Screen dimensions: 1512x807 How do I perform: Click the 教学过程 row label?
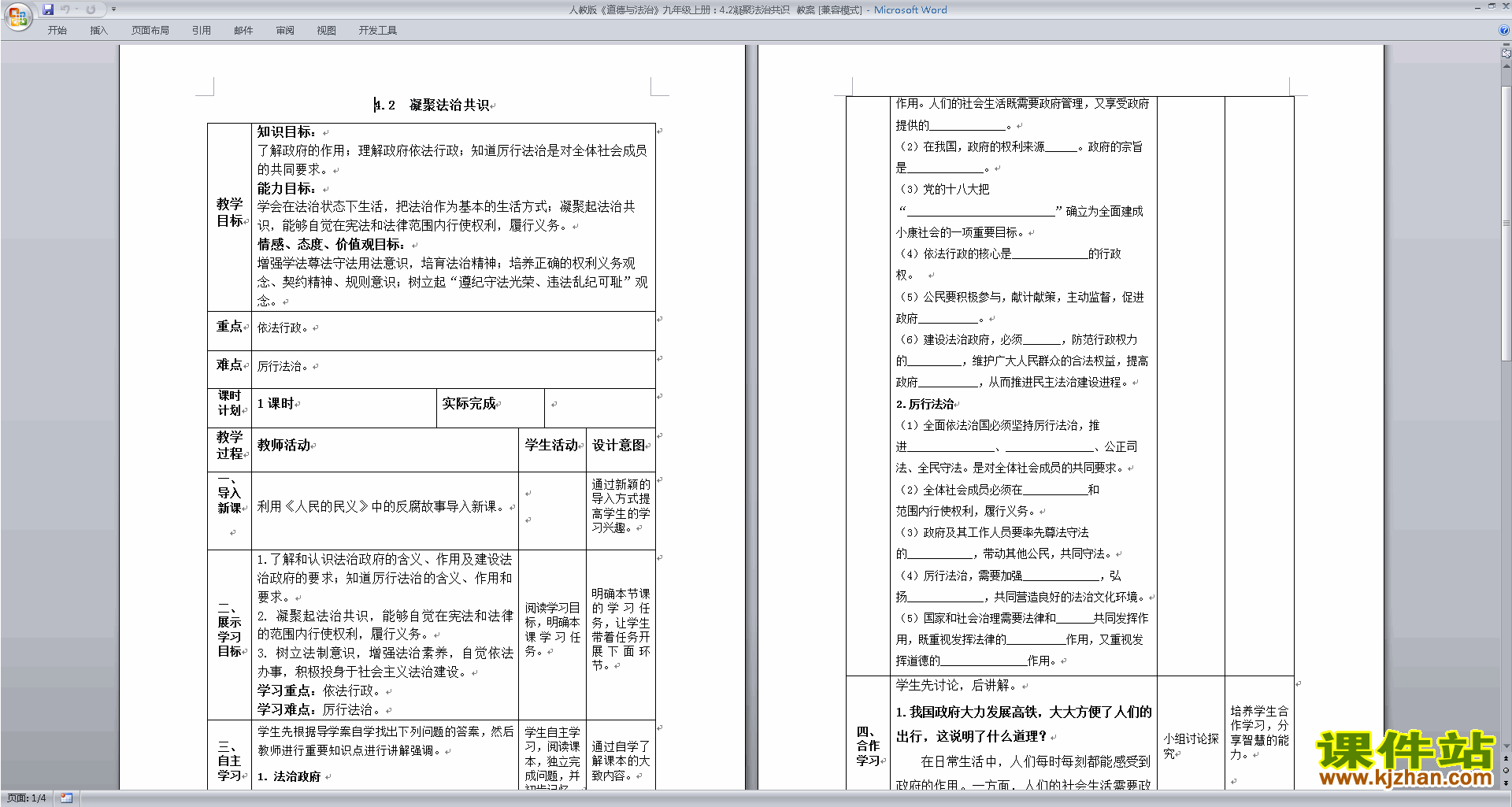click(230, 446)
